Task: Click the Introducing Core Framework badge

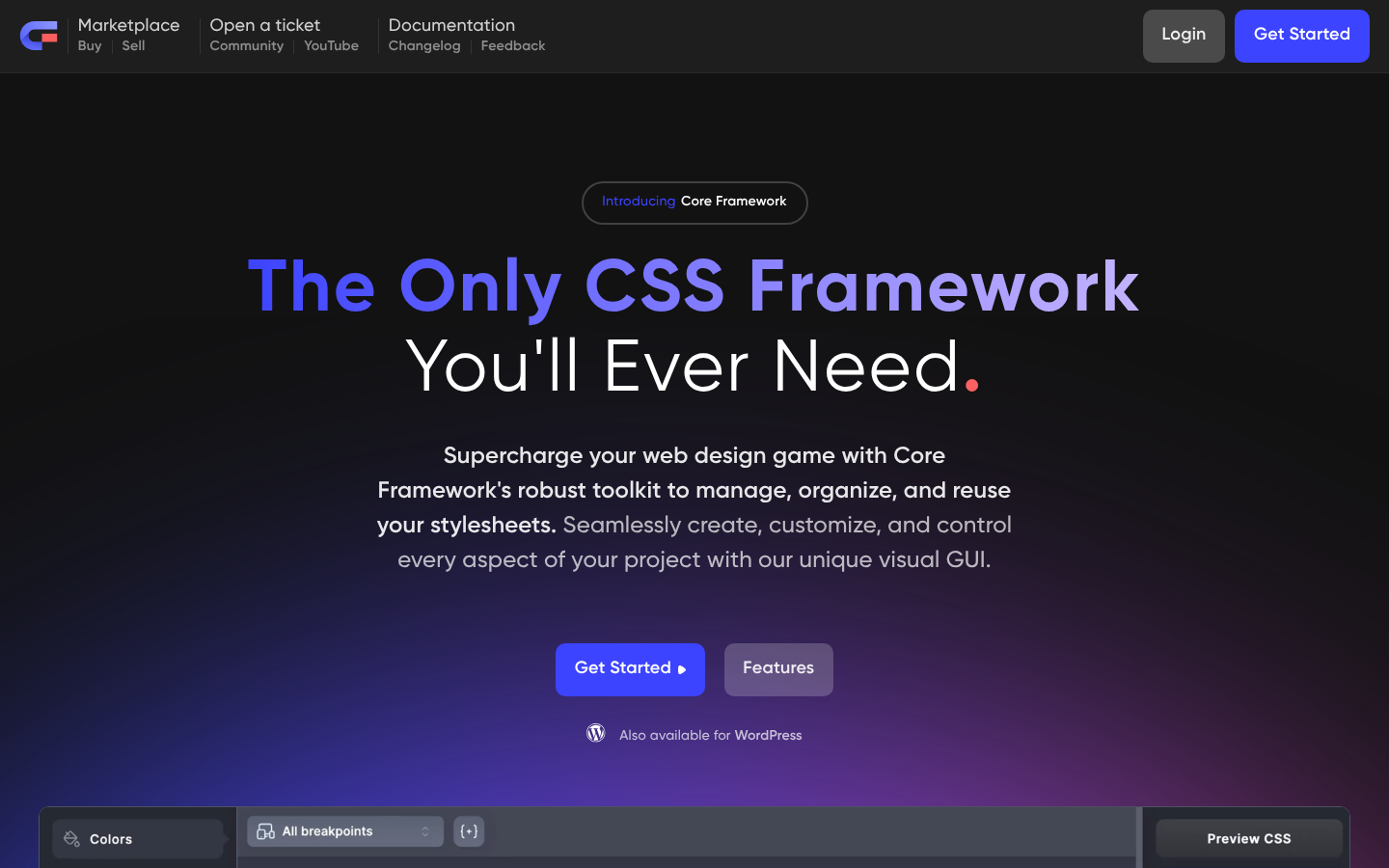Action: point(694,203)
